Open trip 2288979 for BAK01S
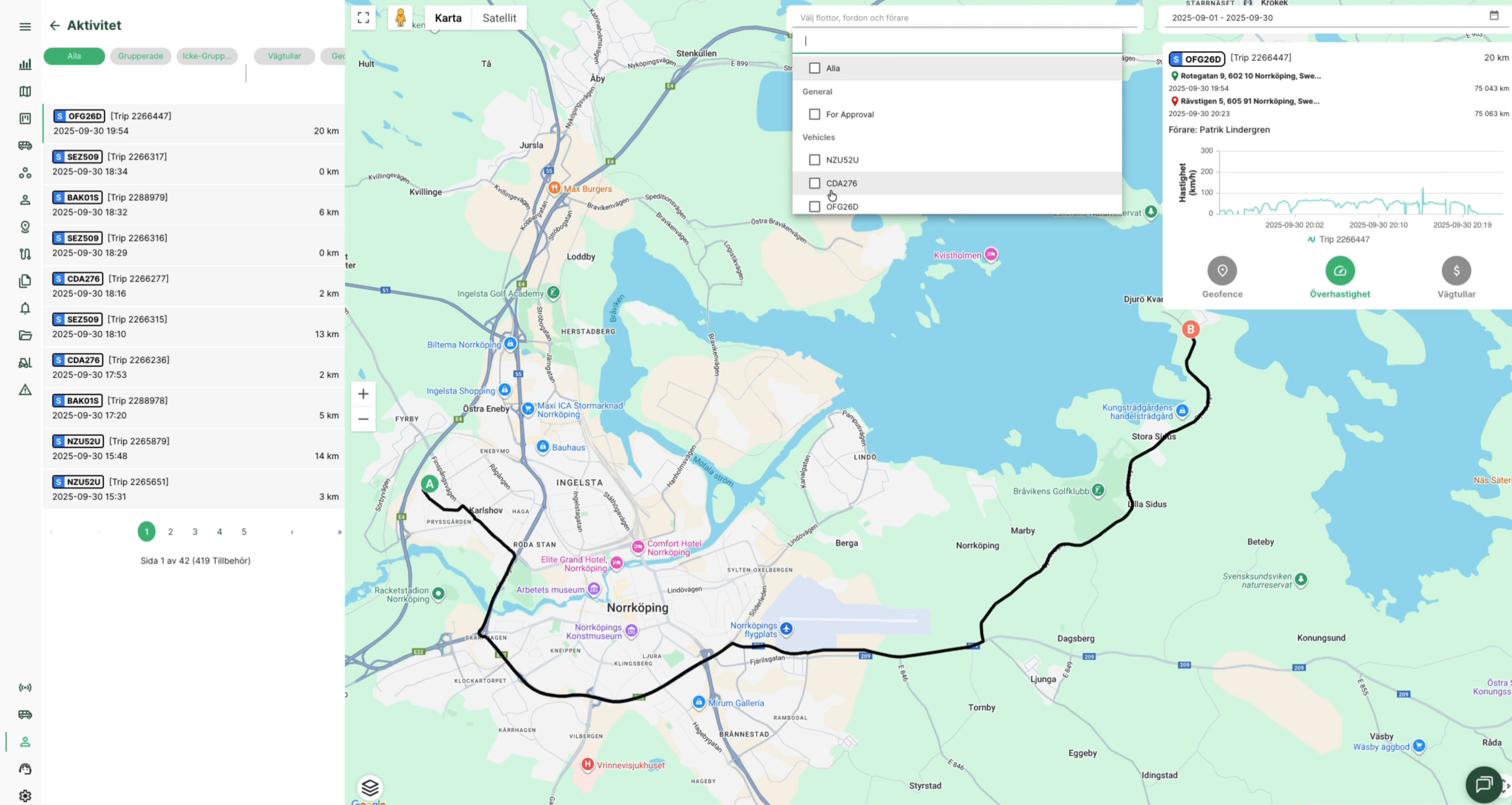Viewport: 1512px width, 805px height. [x=194, y=205]
